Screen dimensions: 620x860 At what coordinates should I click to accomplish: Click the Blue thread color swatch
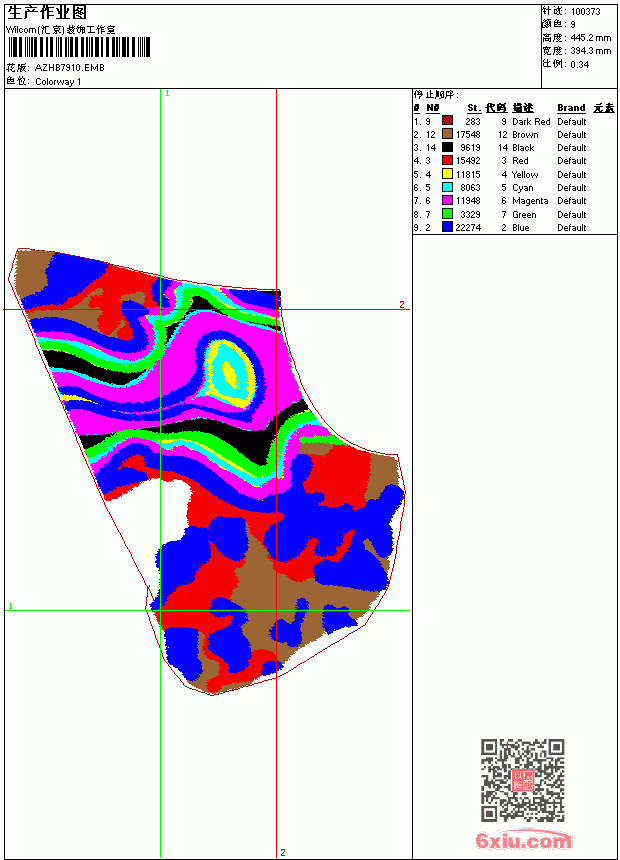(448, 227)
